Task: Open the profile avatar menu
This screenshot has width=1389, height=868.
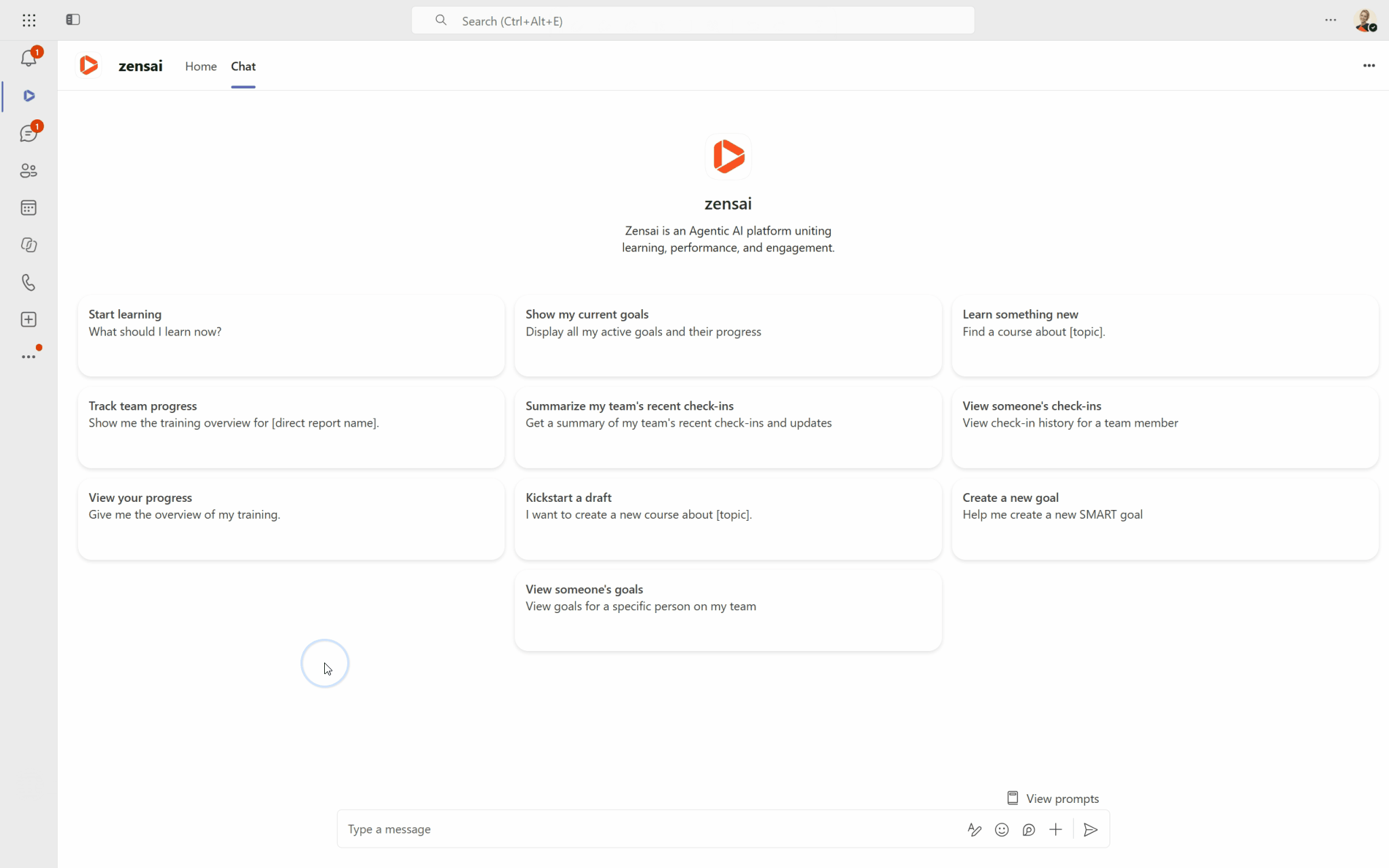Action: point(1365,20)
